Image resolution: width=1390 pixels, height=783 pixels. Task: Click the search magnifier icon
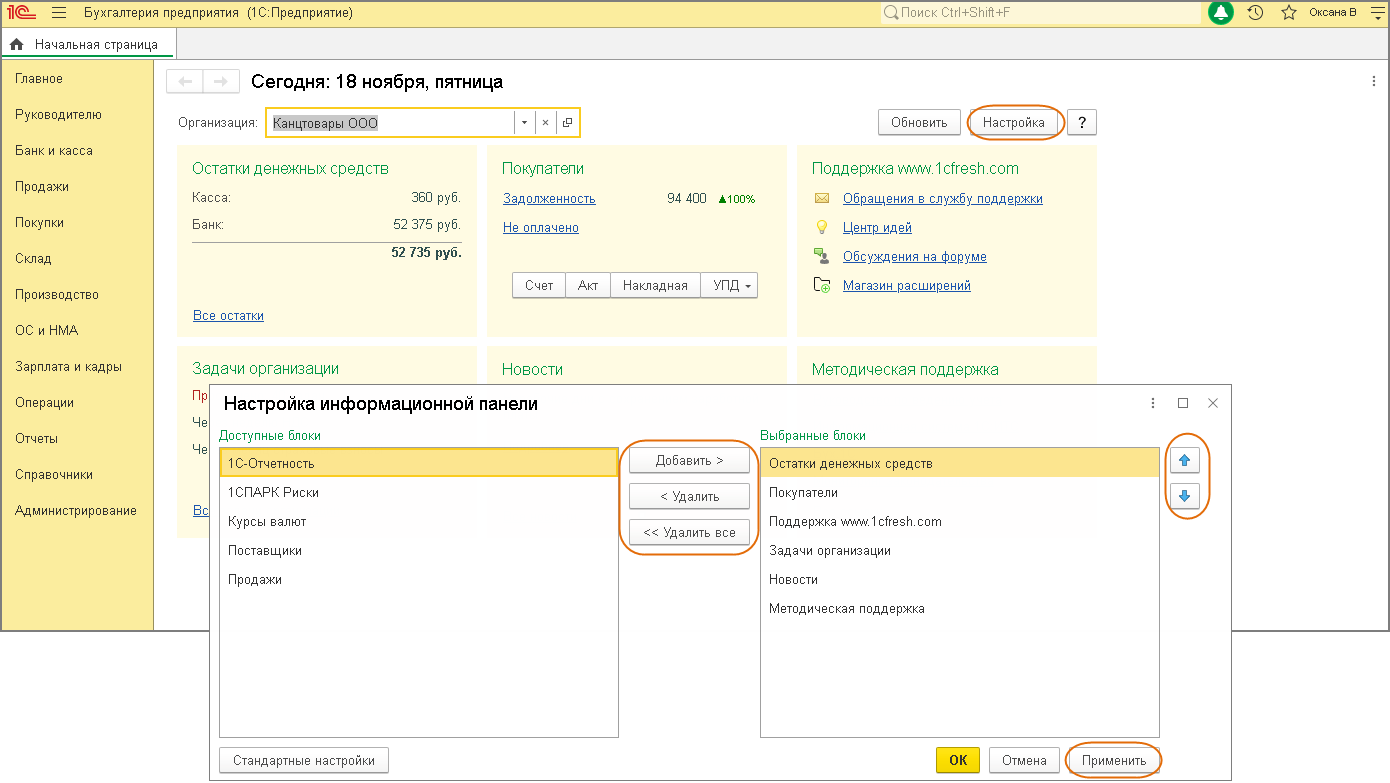891,13
